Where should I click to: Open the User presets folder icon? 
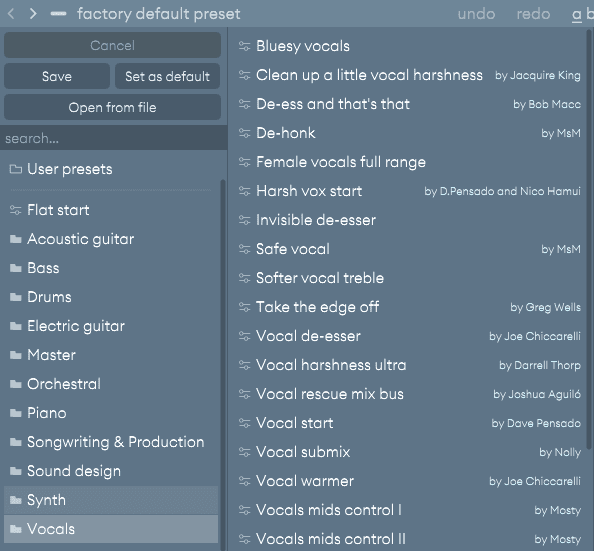pos(16,169)
